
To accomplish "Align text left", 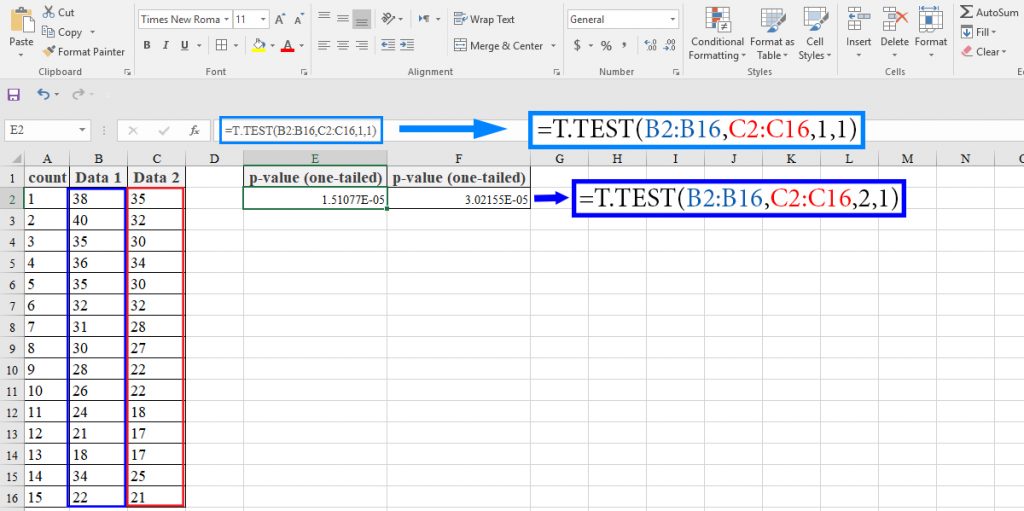I will coord(324,46).
